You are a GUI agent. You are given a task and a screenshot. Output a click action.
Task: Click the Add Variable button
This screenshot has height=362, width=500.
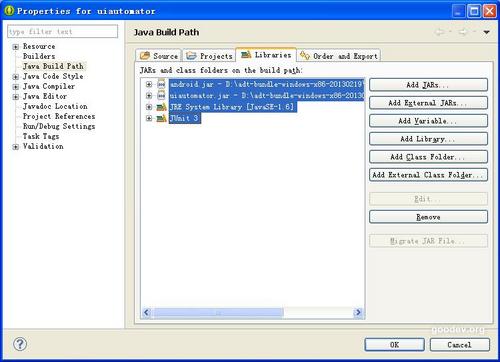(x=428, y=121)
